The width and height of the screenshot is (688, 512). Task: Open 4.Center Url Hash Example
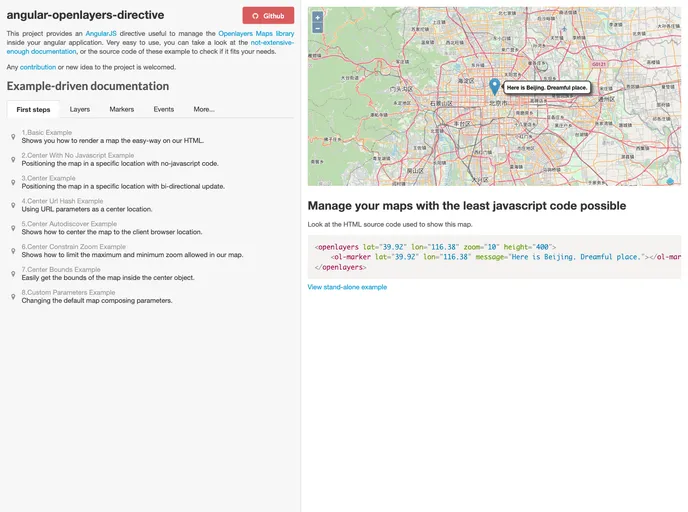(x=62, y=201)
